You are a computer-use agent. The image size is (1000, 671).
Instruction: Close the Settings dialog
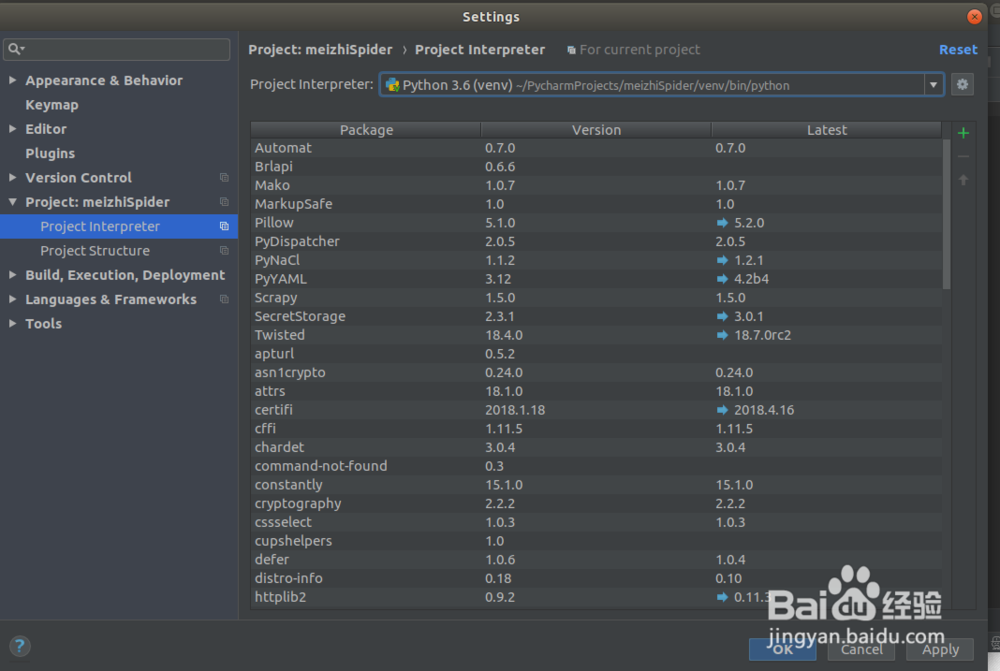[x=974, y=17]
